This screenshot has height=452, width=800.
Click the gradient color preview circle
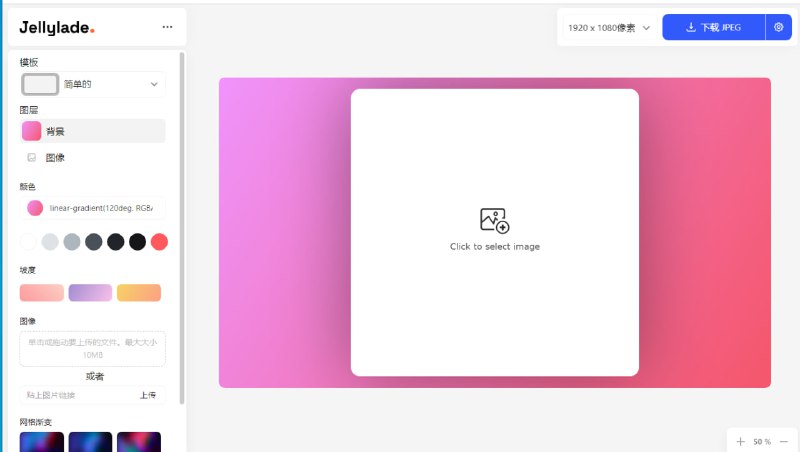35,208
